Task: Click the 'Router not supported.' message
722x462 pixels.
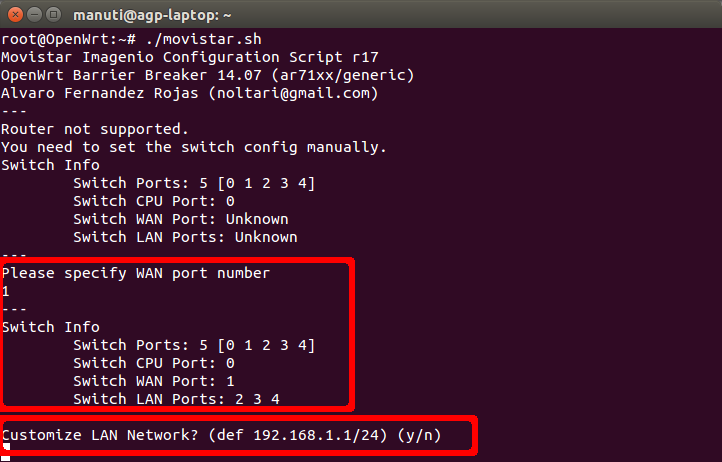Action: tap(94, 129)
